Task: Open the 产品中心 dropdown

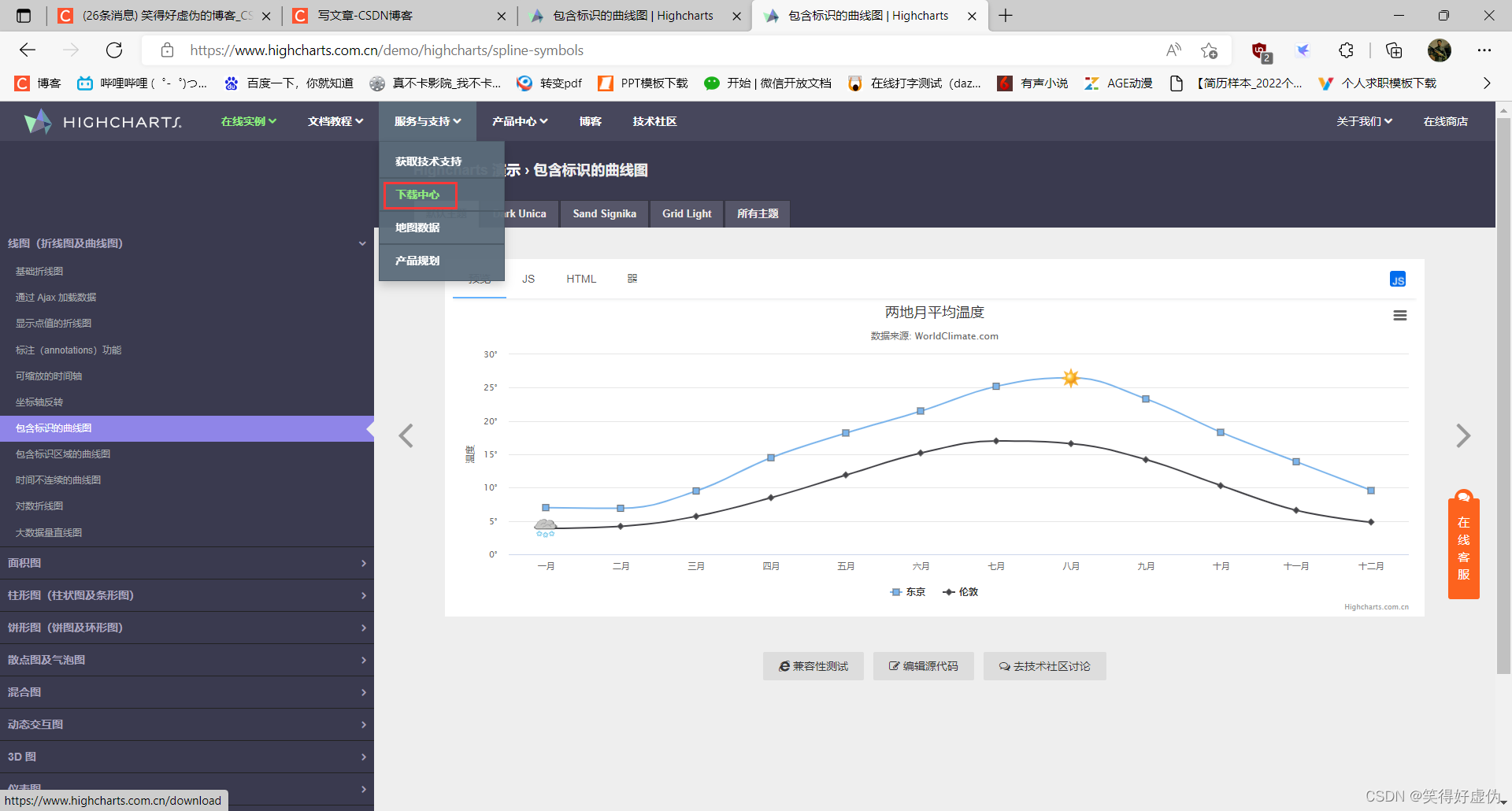Action: [x=520, y=121]
